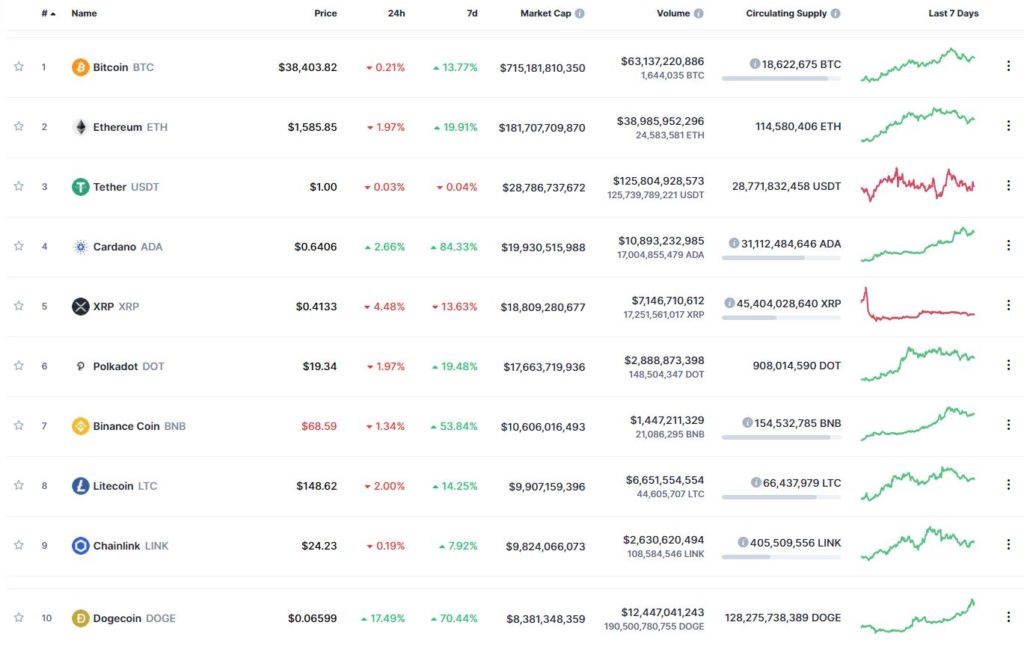
Task: Open the Litecoin row options menu
Action: click(1008, 485)
